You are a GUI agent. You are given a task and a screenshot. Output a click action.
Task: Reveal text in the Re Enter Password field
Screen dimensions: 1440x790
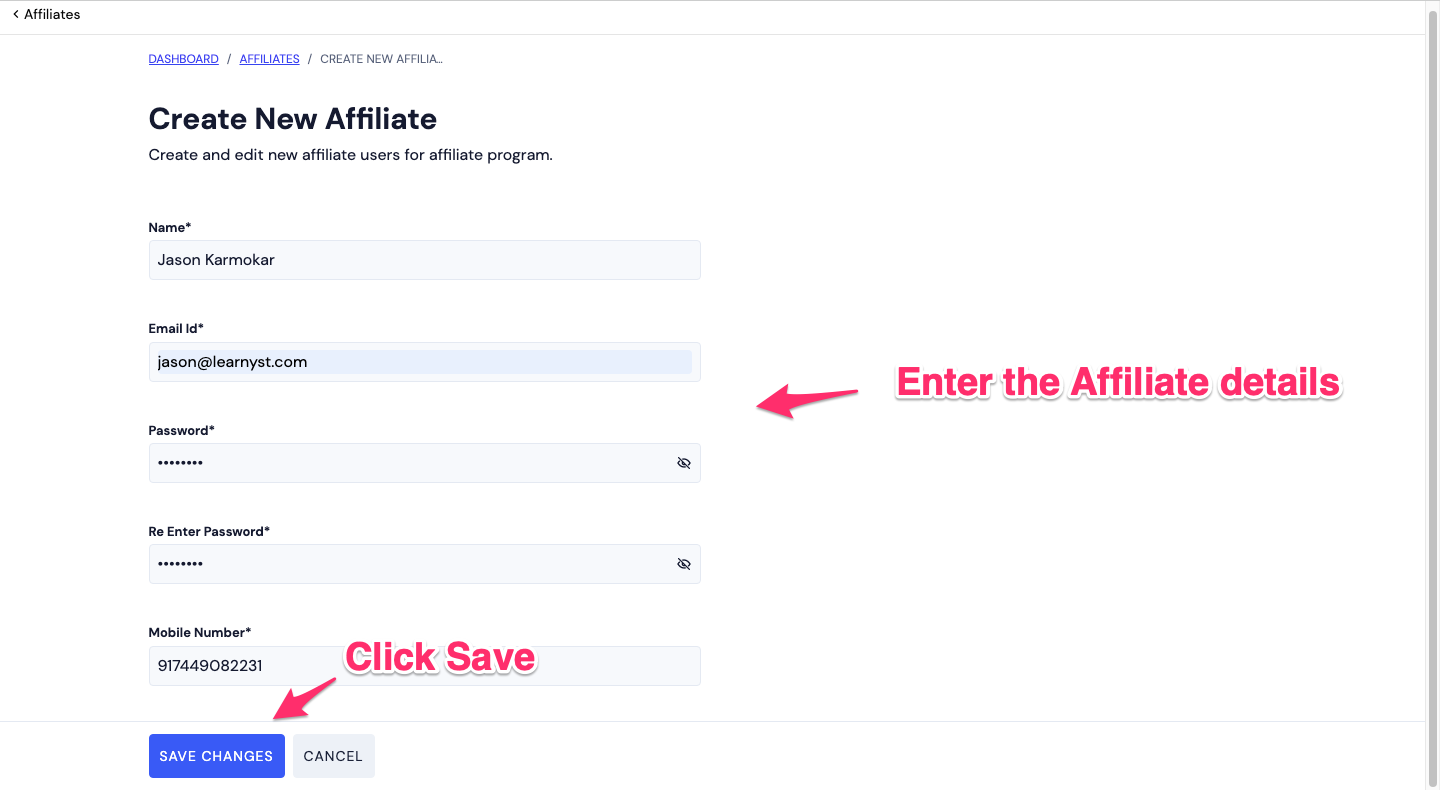(x=684, y=564)
